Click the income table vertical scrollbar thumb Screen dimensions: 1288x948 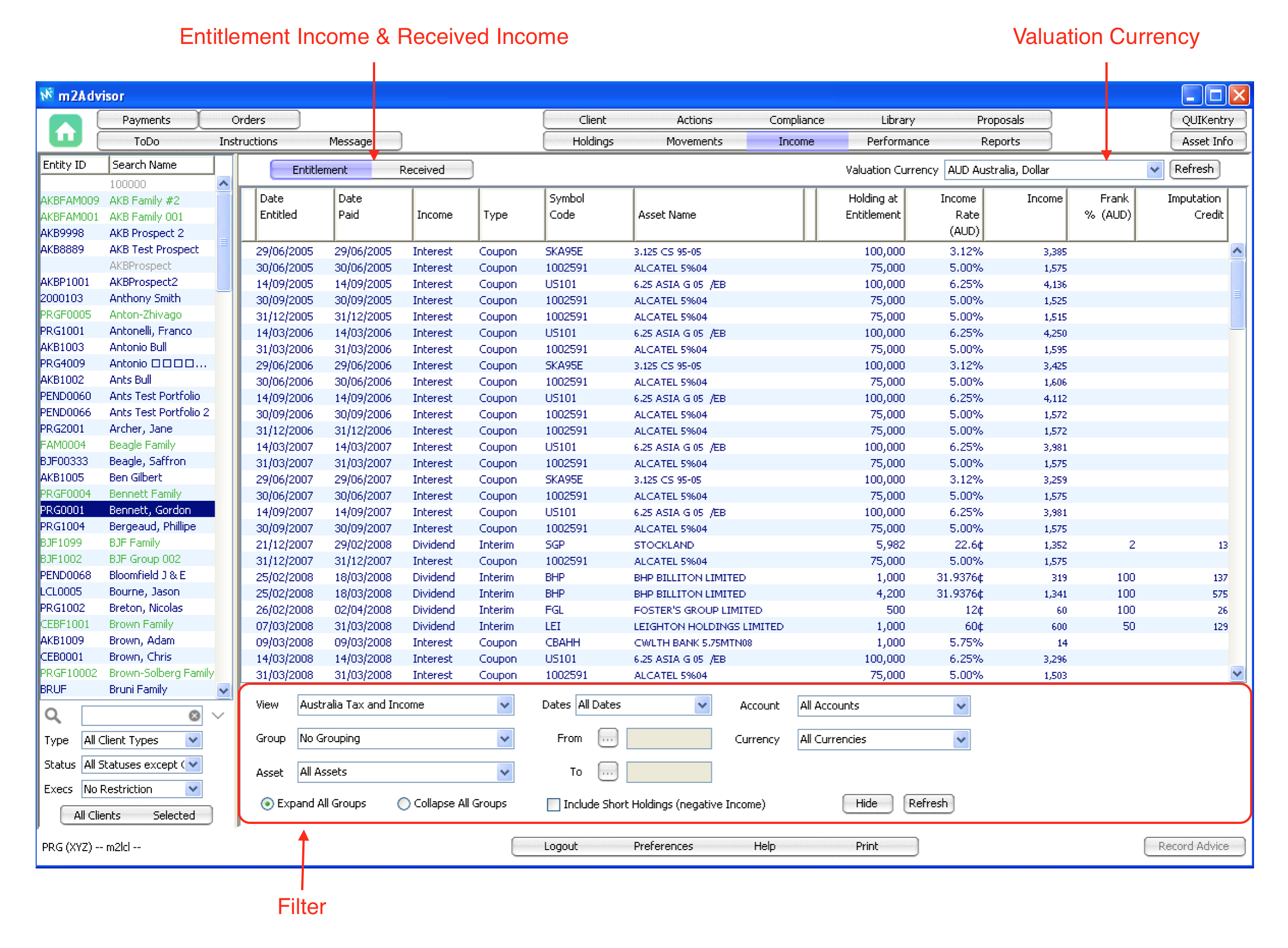coord(1237,294)
